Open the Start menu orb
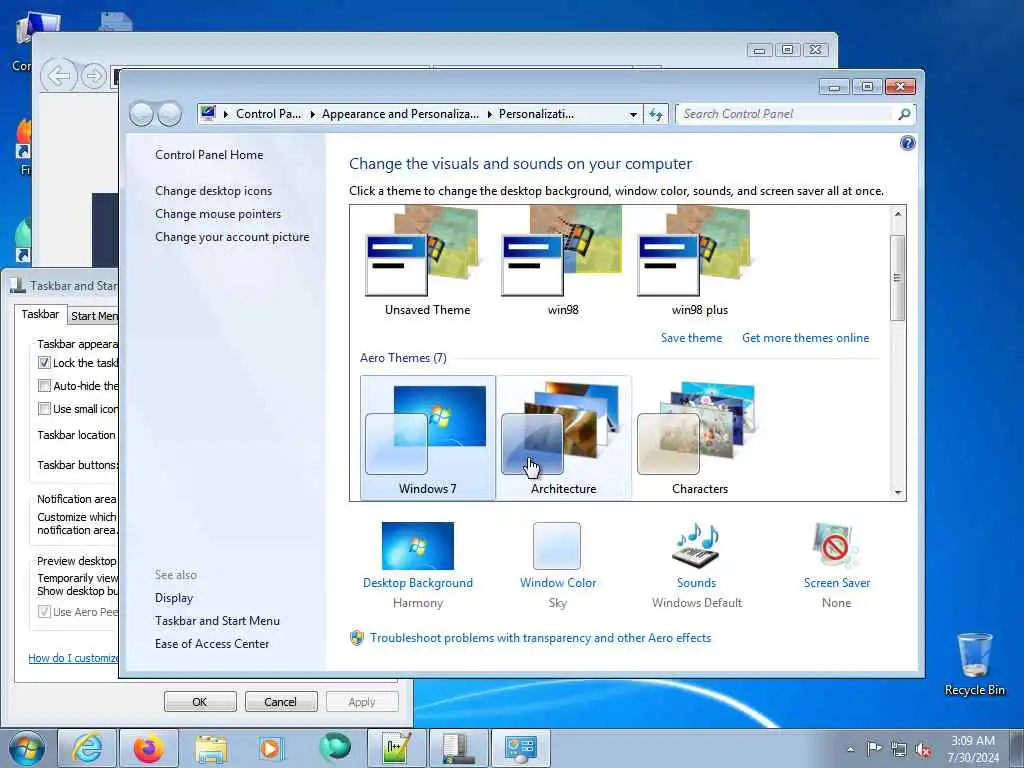Screen dimensions: 1024x768 27,748
